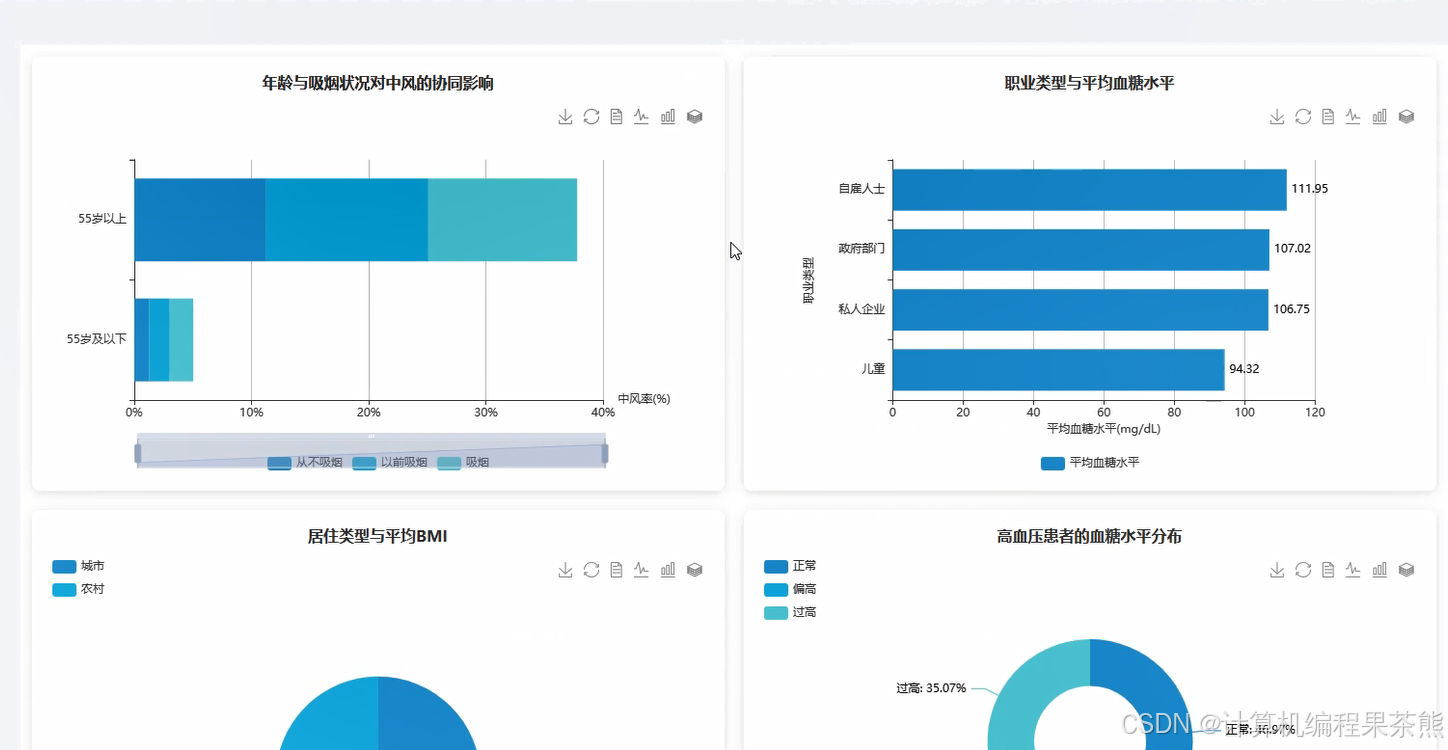1448x750 pixels.
Task: Click the 55岁及以下 axis label
Action: coord(97,340)
